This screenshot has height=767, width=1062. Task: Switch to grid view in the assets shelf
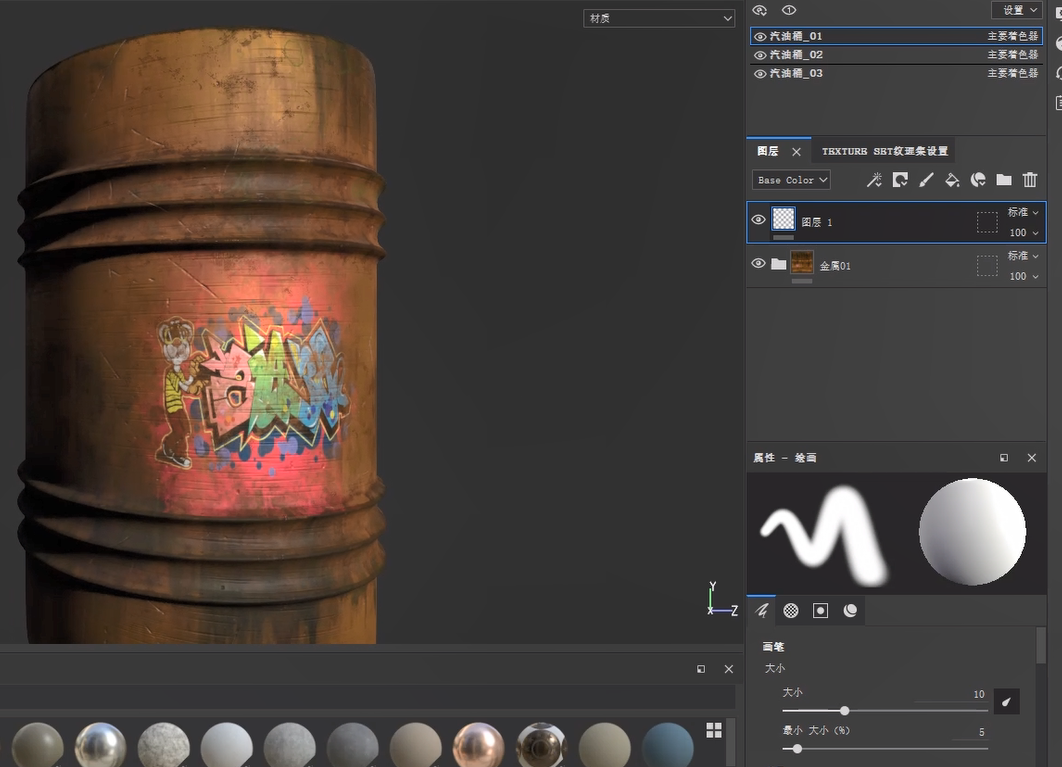point(714,730)
